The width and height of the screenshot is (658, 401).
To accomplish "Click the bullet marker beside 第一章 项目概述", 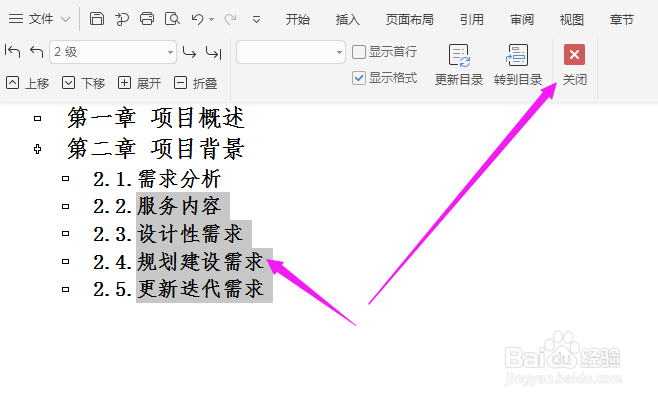I will pos(37,118).
